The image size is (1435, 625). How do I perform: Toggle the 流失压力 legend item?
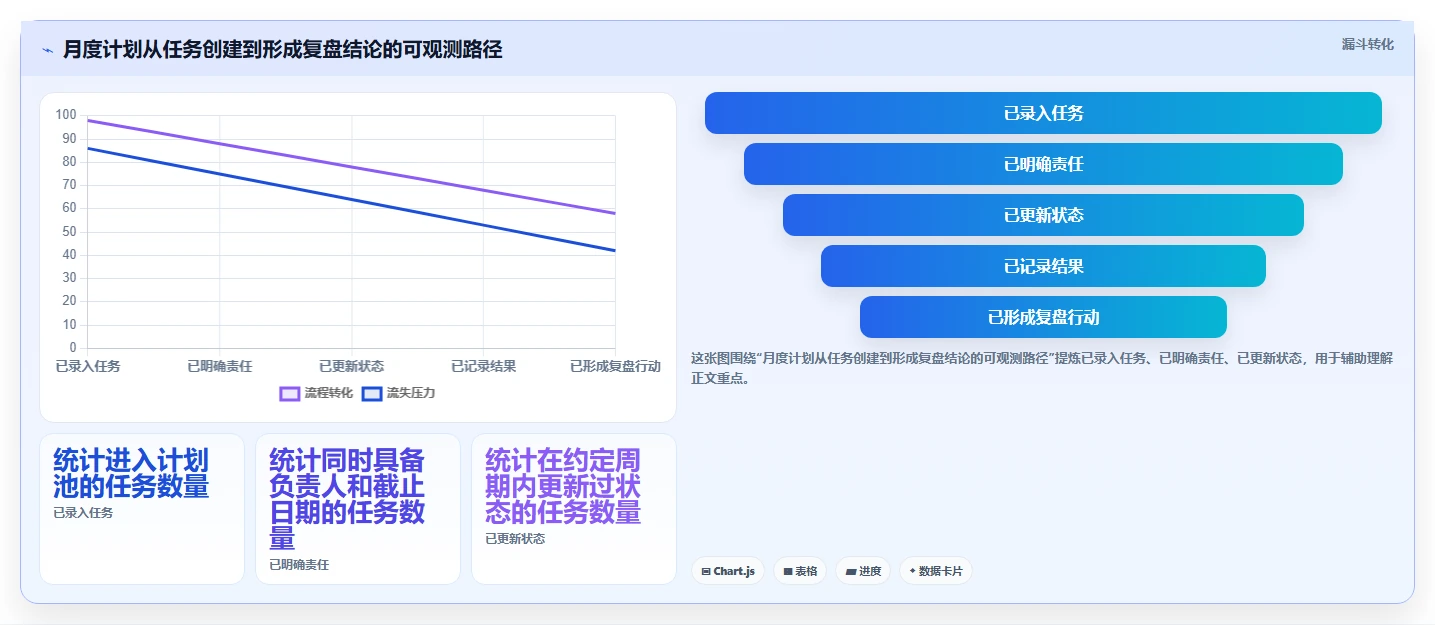[398, 393]
